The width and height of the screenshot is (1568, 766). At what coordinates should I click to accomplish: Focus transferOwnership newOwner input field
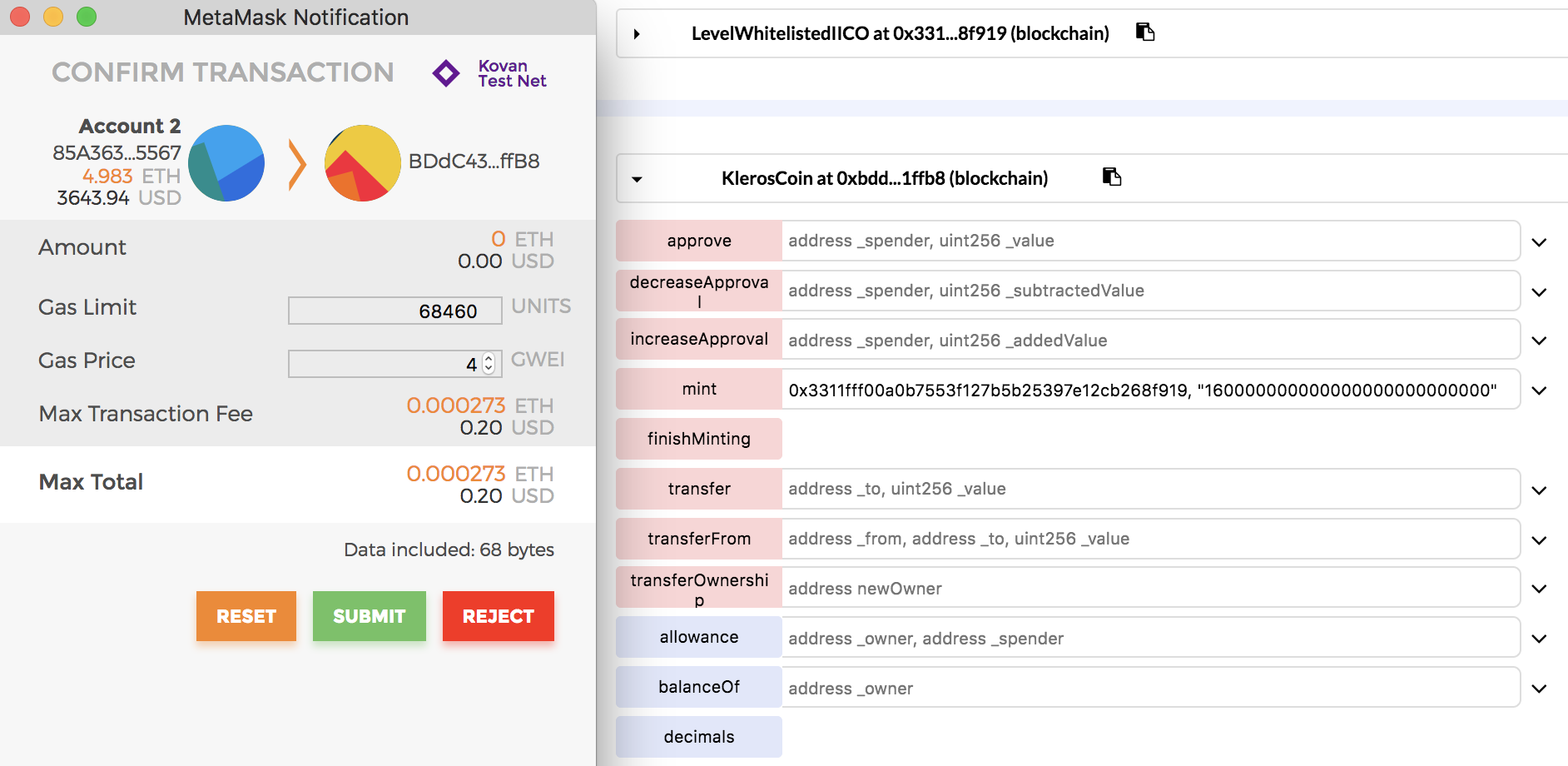[1151, 587]
